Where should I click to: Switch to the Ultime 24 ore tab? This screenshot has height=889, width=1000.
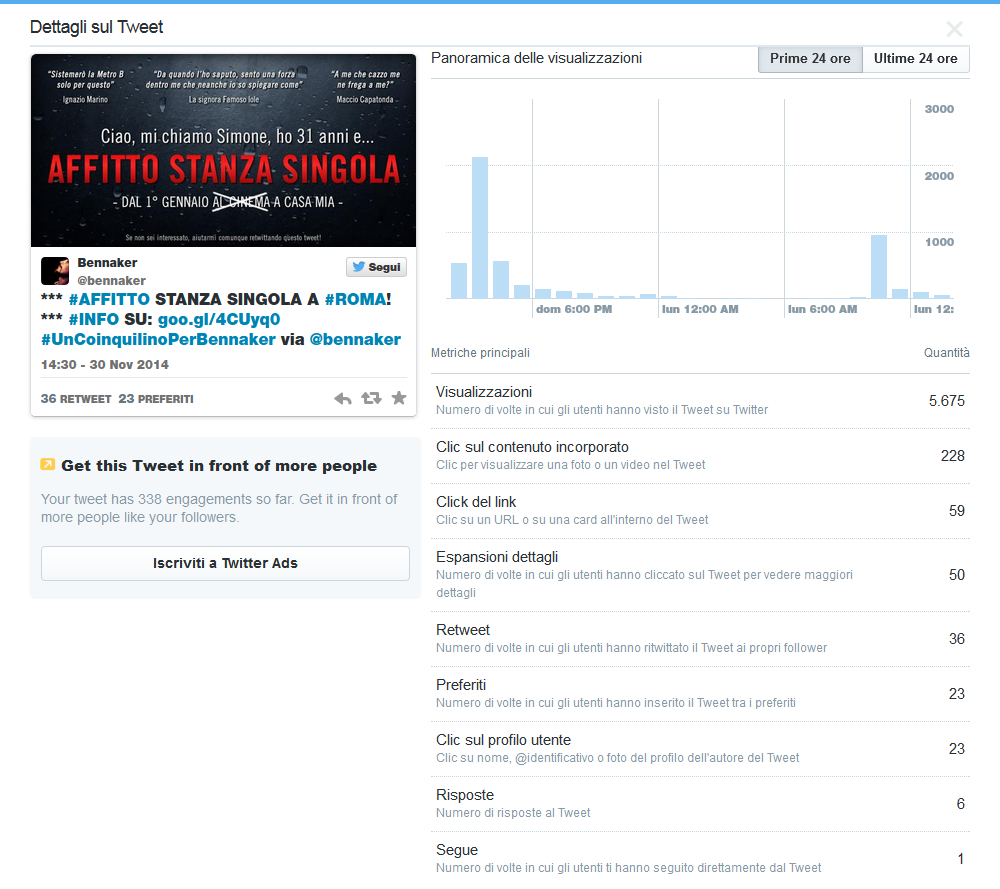[915, 58]
